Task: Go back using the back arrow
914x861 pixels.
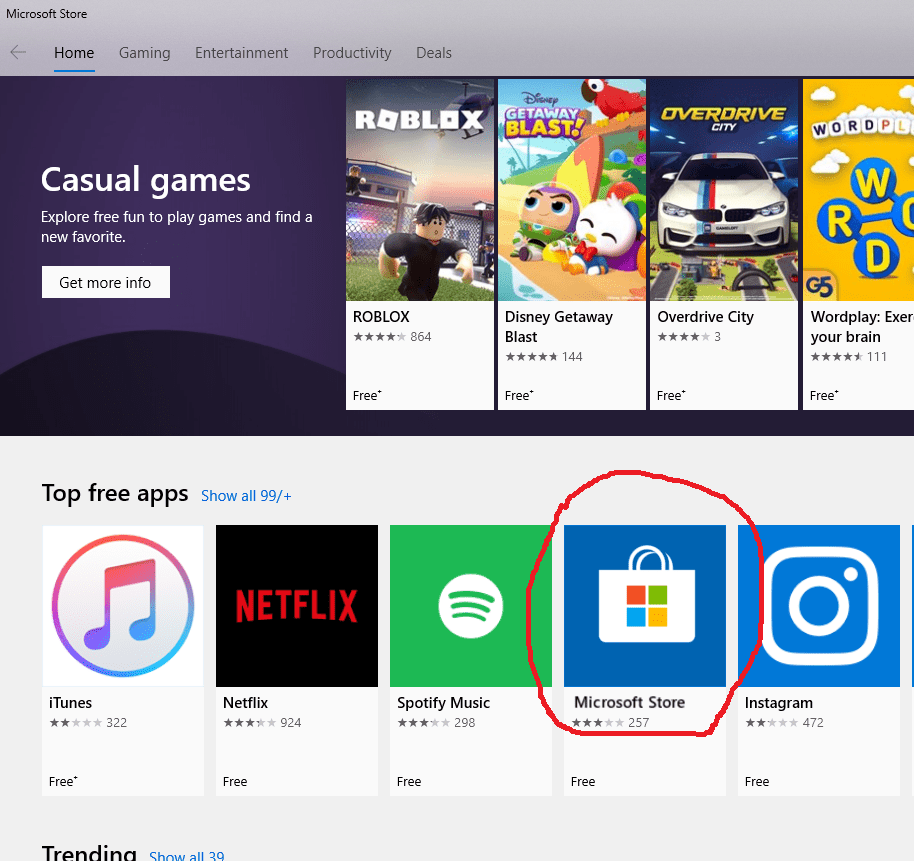Action: (x=18, y=52)
